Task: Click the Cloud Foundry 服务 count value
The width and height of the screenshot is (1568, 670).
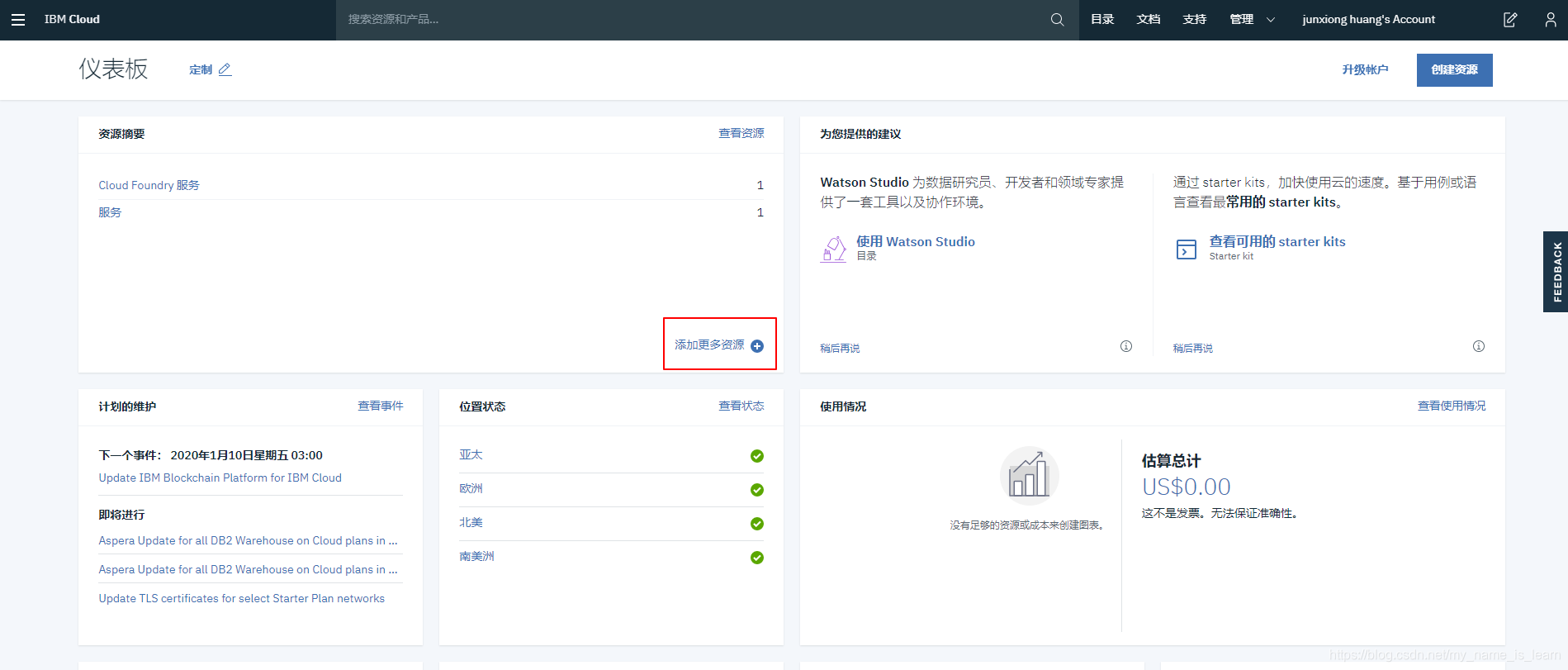Action: click(760, 185)
